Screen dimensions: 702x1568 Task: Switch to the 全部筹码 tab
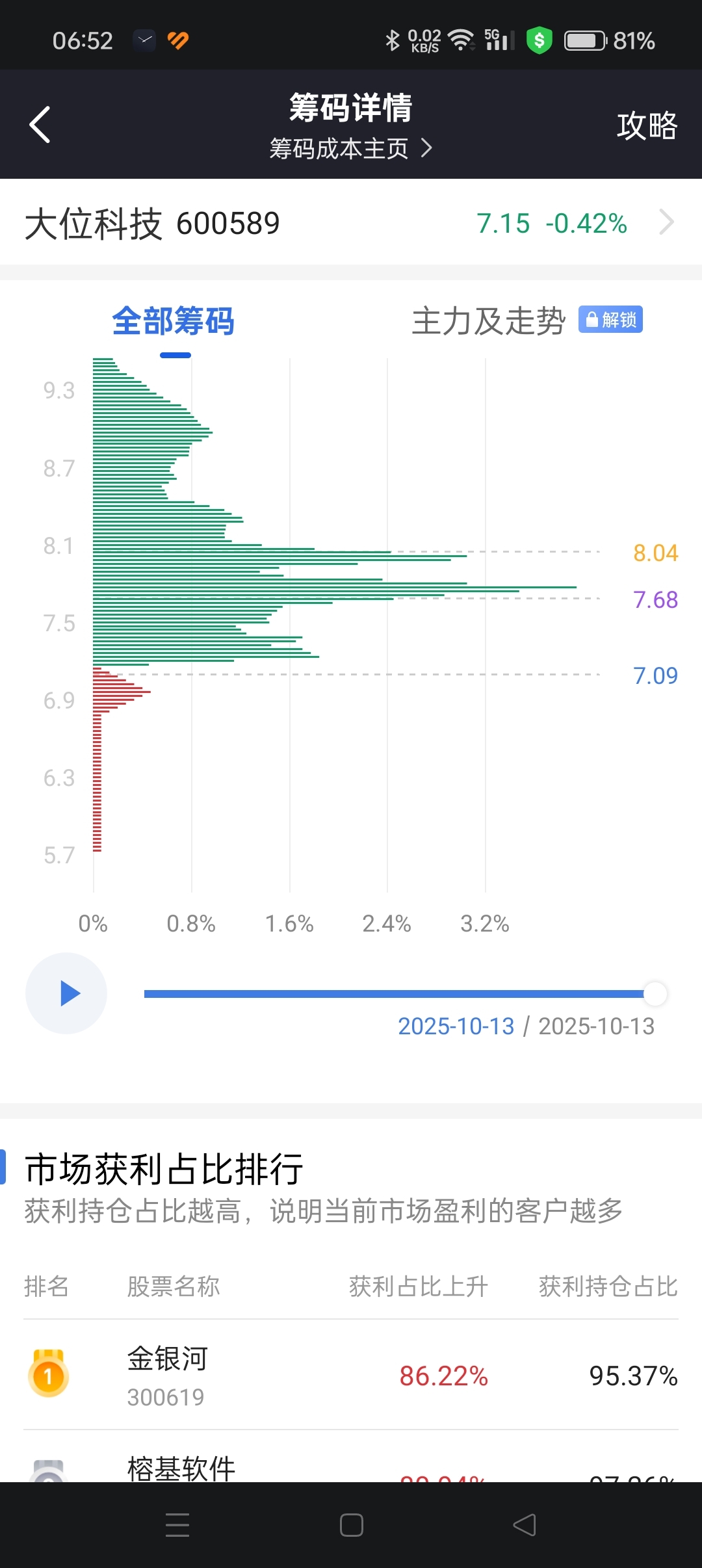[x=173, y=321]
